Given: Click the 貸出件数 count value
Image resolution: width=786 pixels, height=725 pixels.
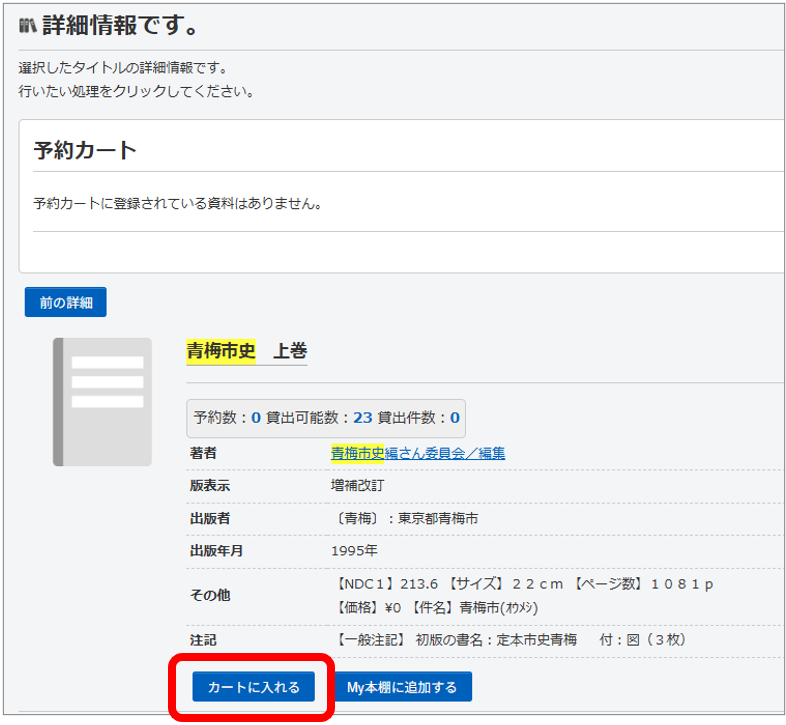Looking at the screenshot, I should pyautogui.click(x=454, y=418).
